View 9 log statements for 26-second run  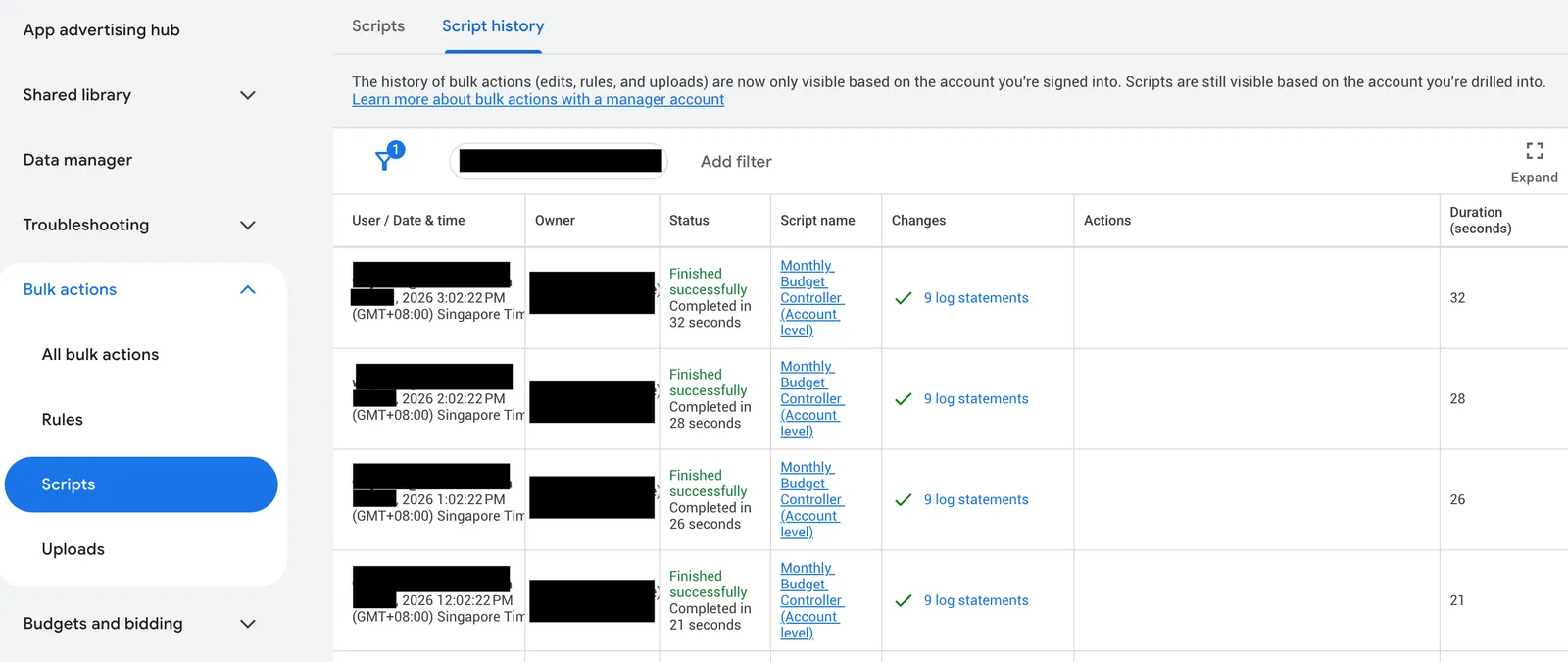click(x=976, y=500)
